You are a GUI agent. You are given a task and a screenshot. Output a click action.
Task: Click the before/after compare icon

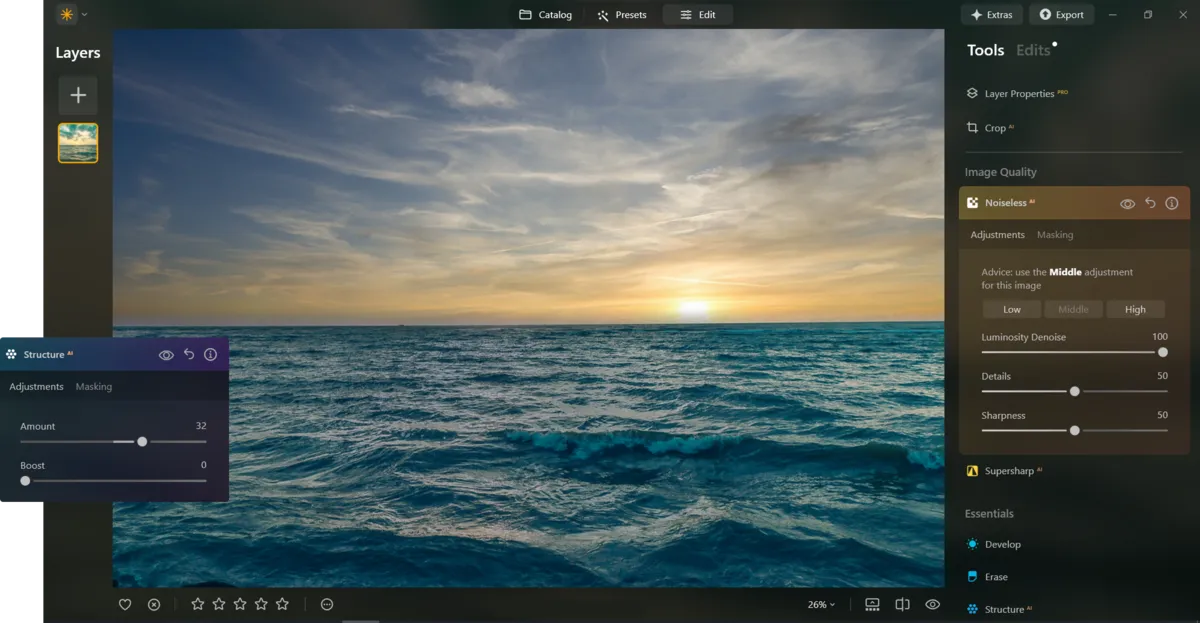point(902,604)
